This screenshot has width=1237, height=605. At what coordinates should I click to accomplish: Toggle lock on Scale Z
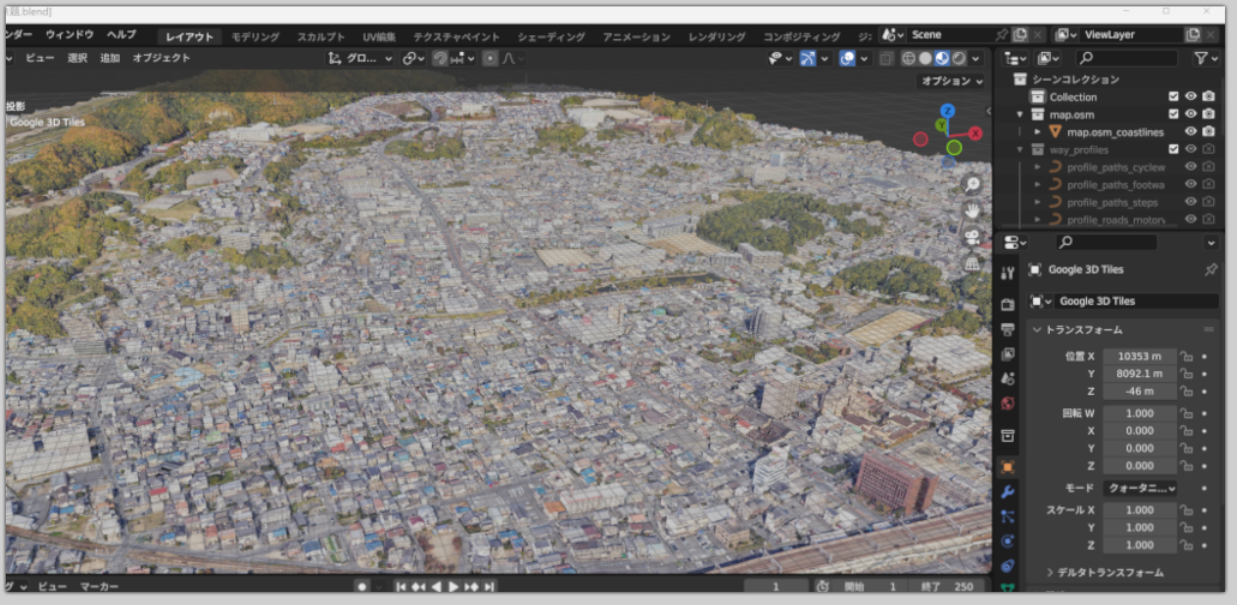point(1187,545)
